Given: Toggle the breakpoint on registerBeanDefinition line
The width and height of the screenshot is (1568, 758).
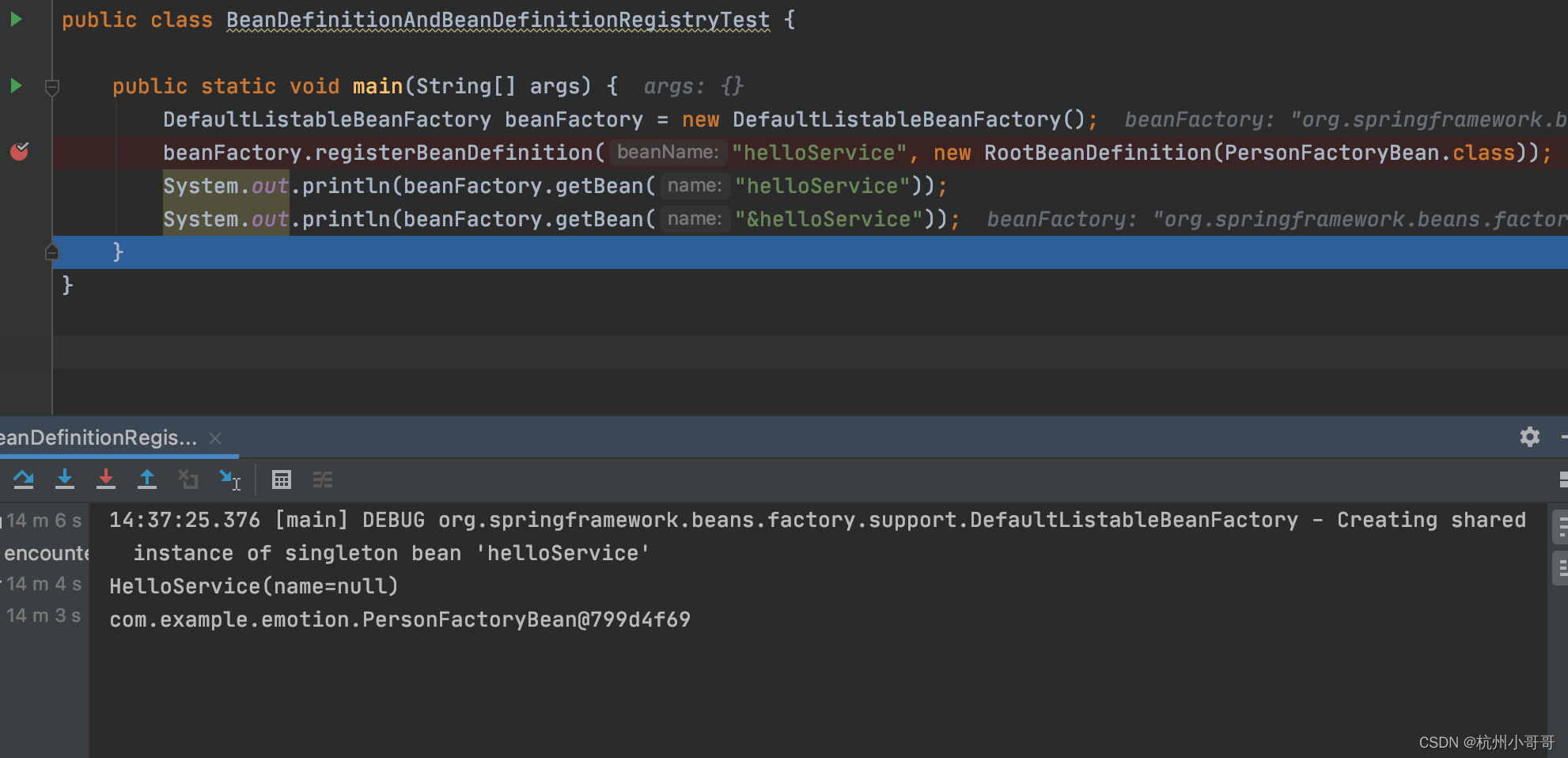Looking at the screenshot, I should point(20,152).
